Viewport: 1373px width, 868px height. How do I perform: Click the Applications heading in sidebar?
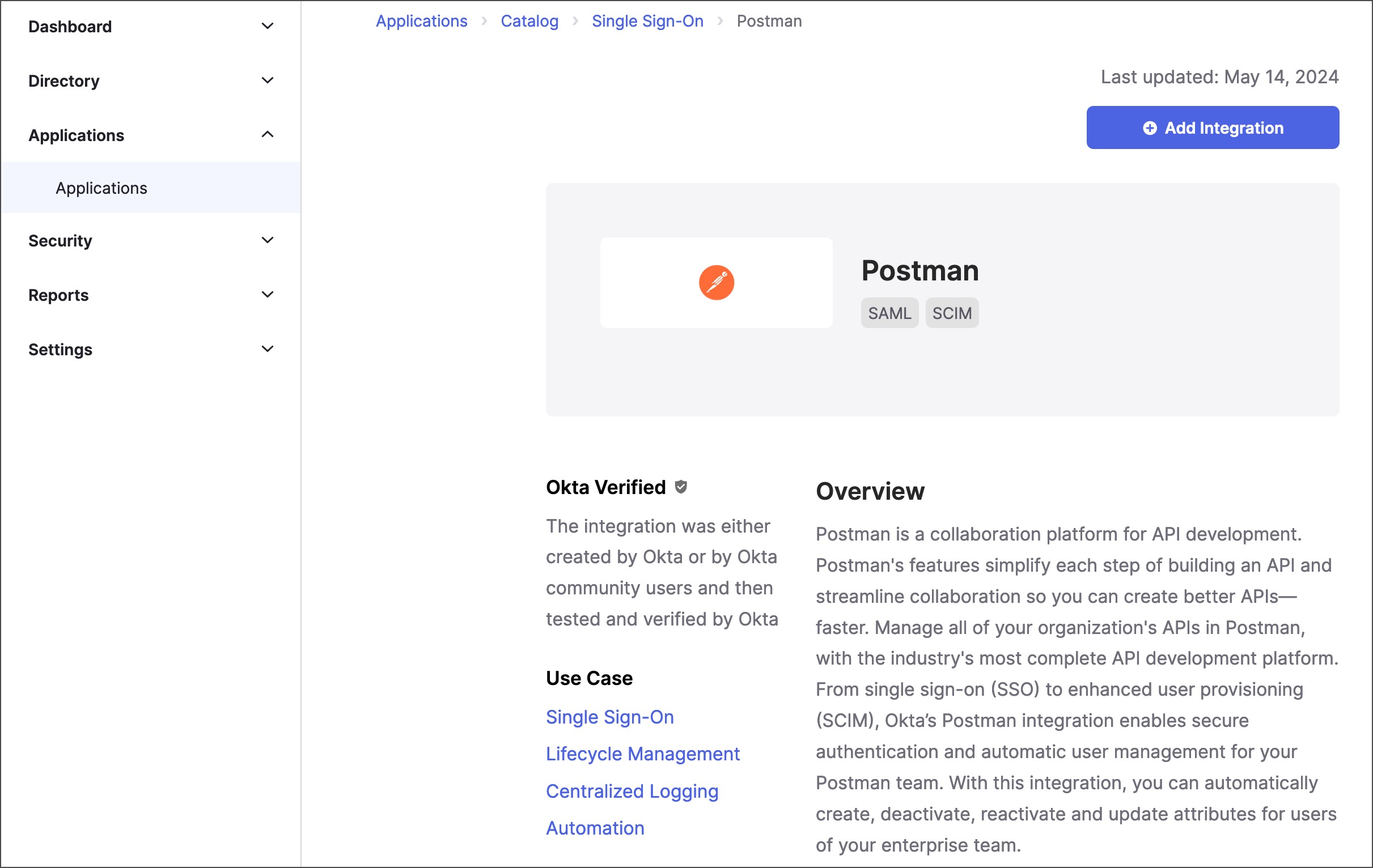(x=77, y=135)
